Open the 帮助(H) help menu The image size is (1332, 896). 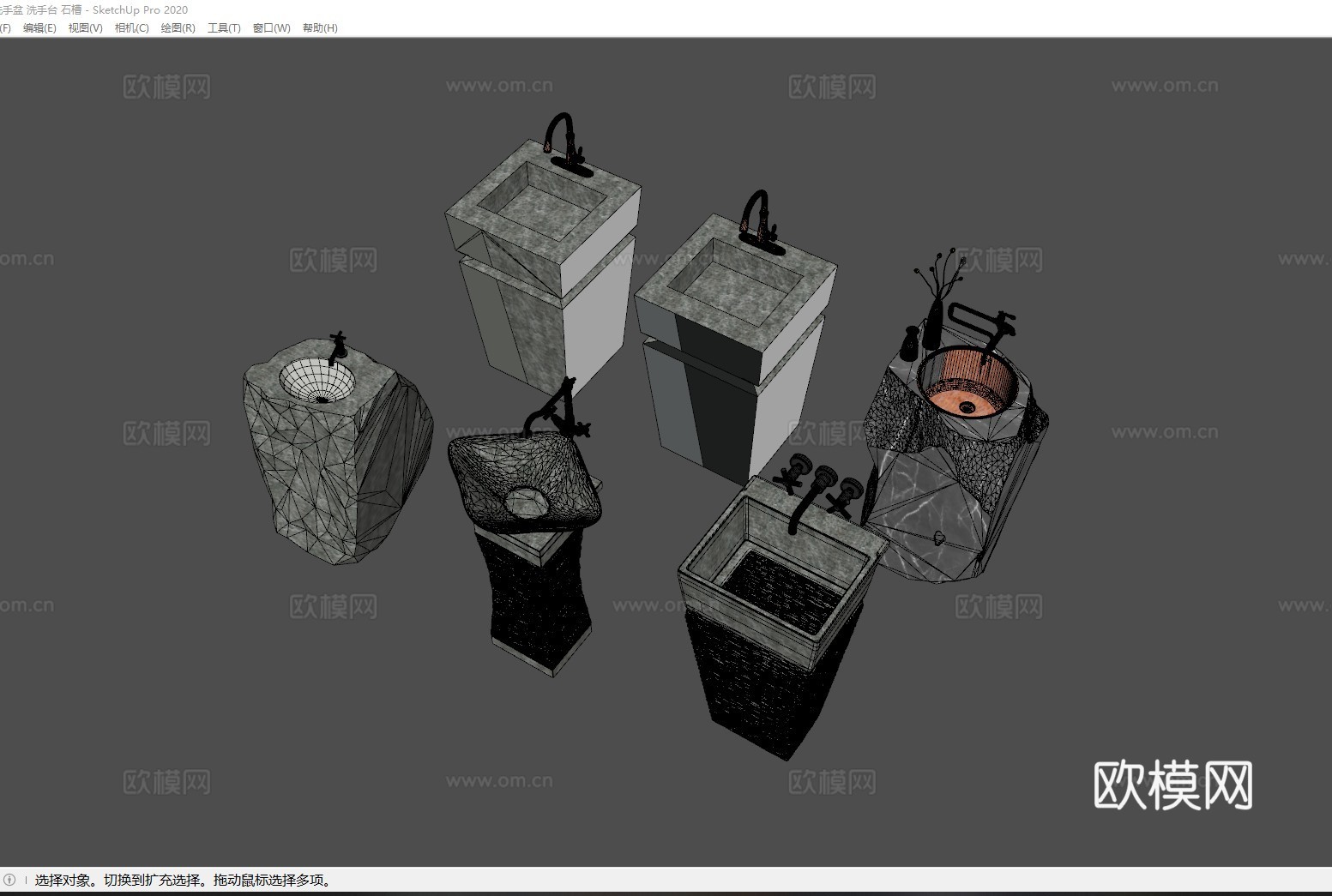tap(320, 27)
